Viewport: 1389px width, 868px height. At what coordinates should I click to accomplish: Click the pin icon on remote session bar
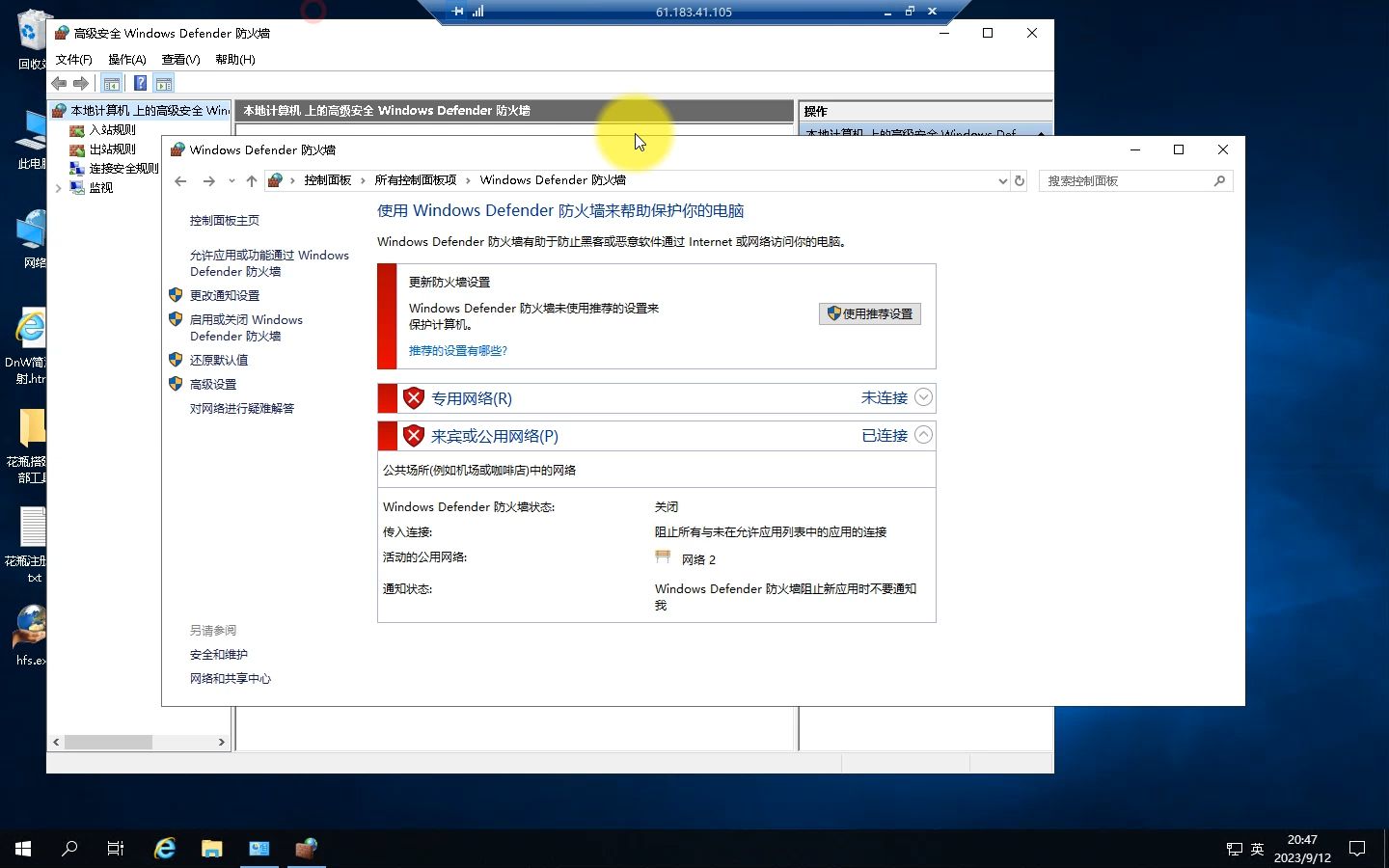(x=457, y=12)
